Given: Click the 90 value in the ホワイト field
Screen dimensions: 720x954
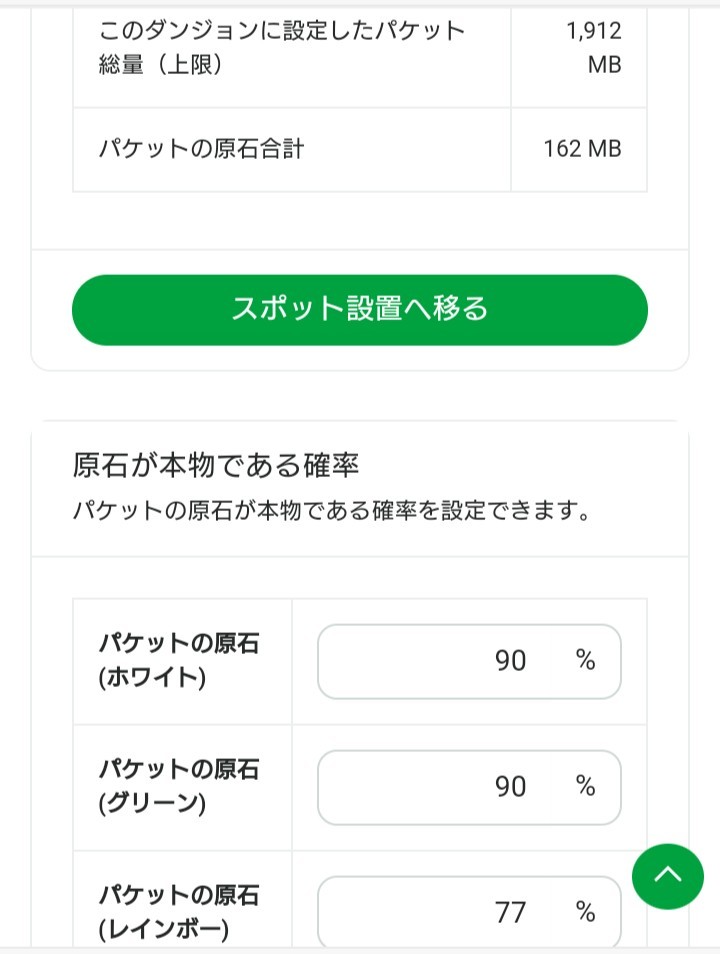Looking at the screenshot, I should 510,661.
